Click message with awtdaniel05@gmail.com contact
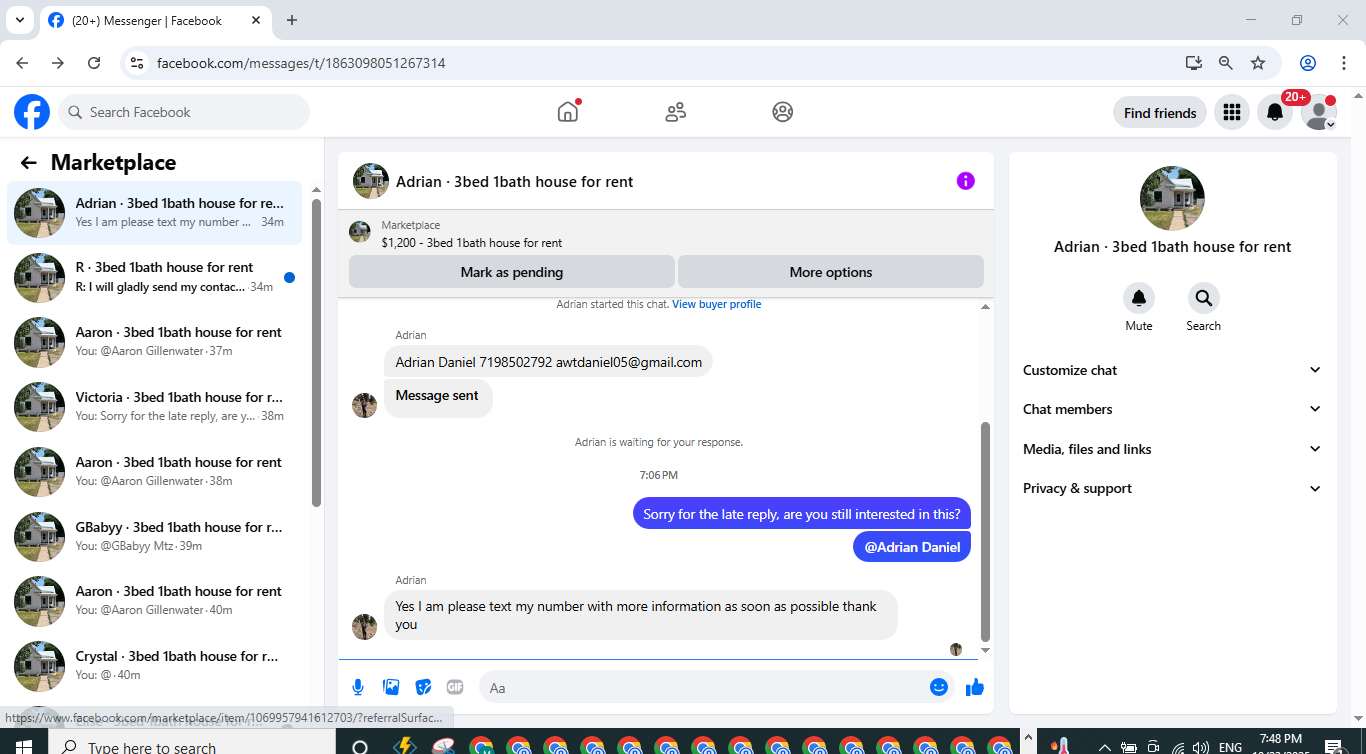Viewport: 1366px width, 754px height. pos(548,362)
